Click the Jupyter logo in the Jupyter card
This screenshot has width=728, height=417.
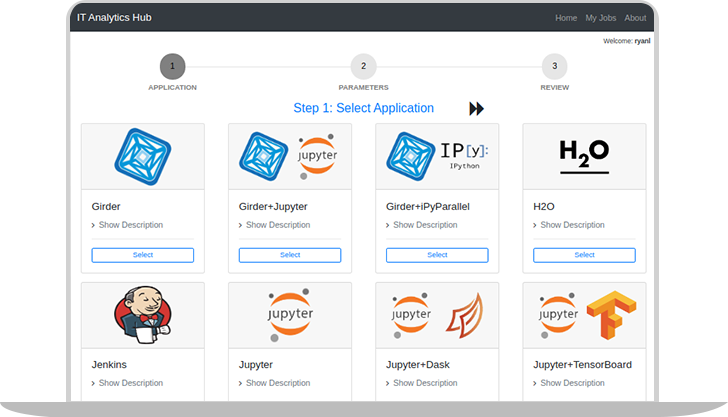click(x=290, y=315)
